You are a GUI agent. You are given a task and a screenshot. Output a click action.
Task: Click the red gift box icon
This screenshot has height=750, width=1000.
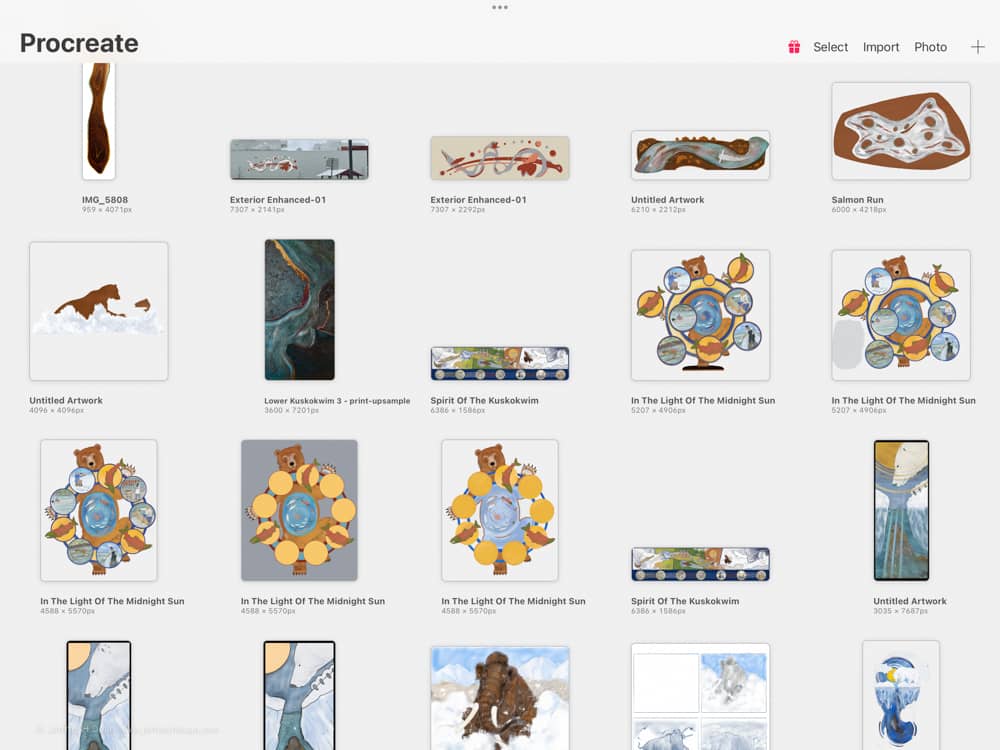(x=794, y=47)
